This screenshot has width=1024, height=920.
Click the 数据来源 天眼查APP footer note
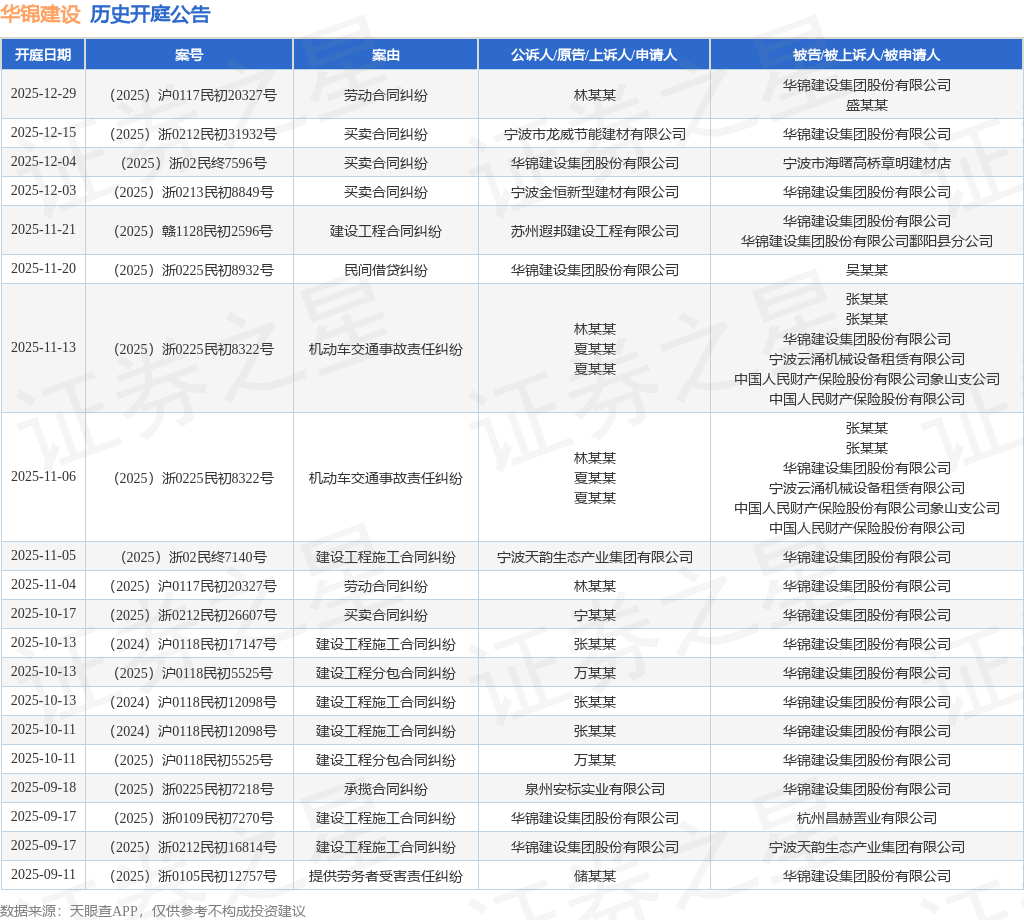click(153, 911)
